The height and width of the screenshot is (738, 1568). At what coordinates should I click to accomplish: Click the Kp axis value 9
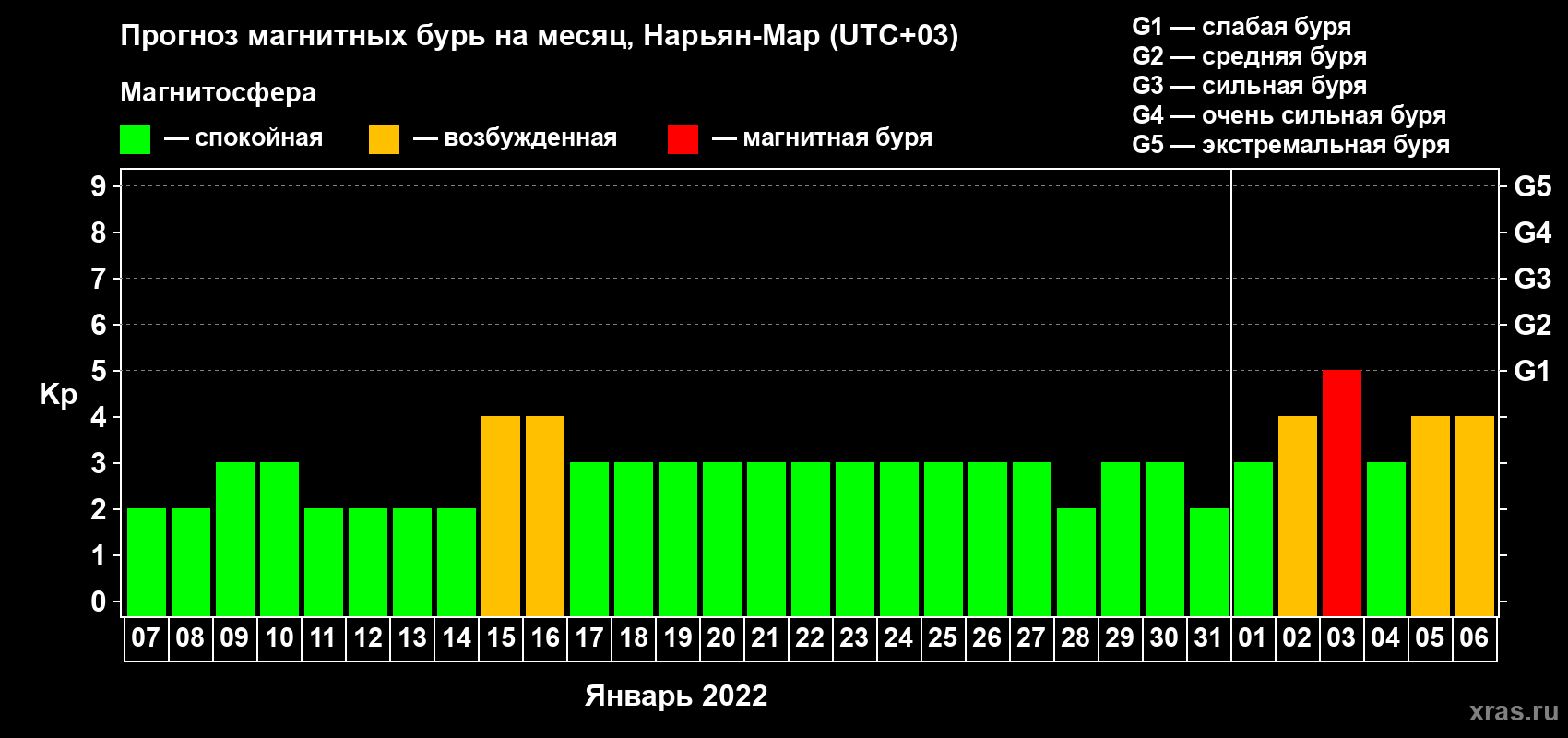[x=99, y=186]
